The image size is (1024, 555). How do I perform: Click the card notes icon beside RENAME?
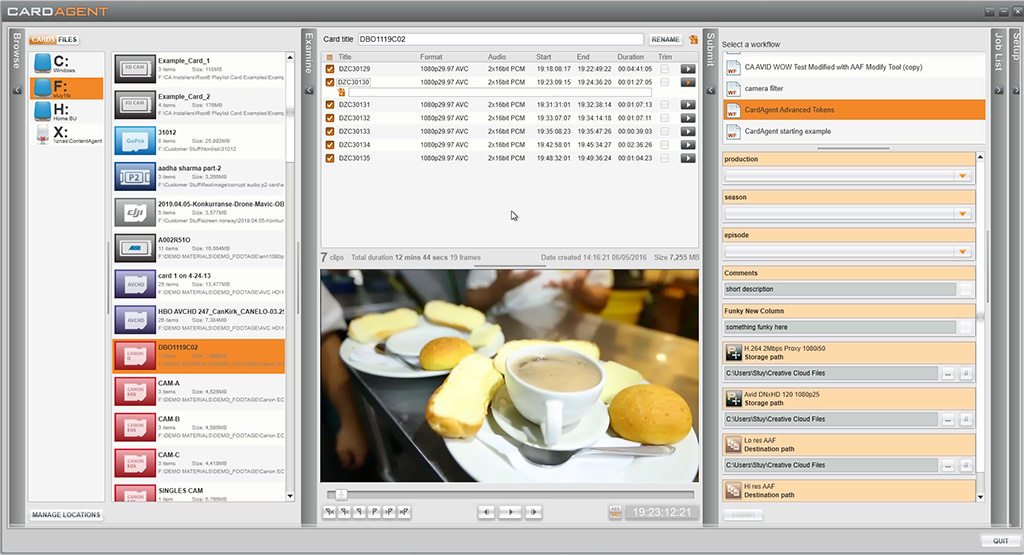point(693,40)
